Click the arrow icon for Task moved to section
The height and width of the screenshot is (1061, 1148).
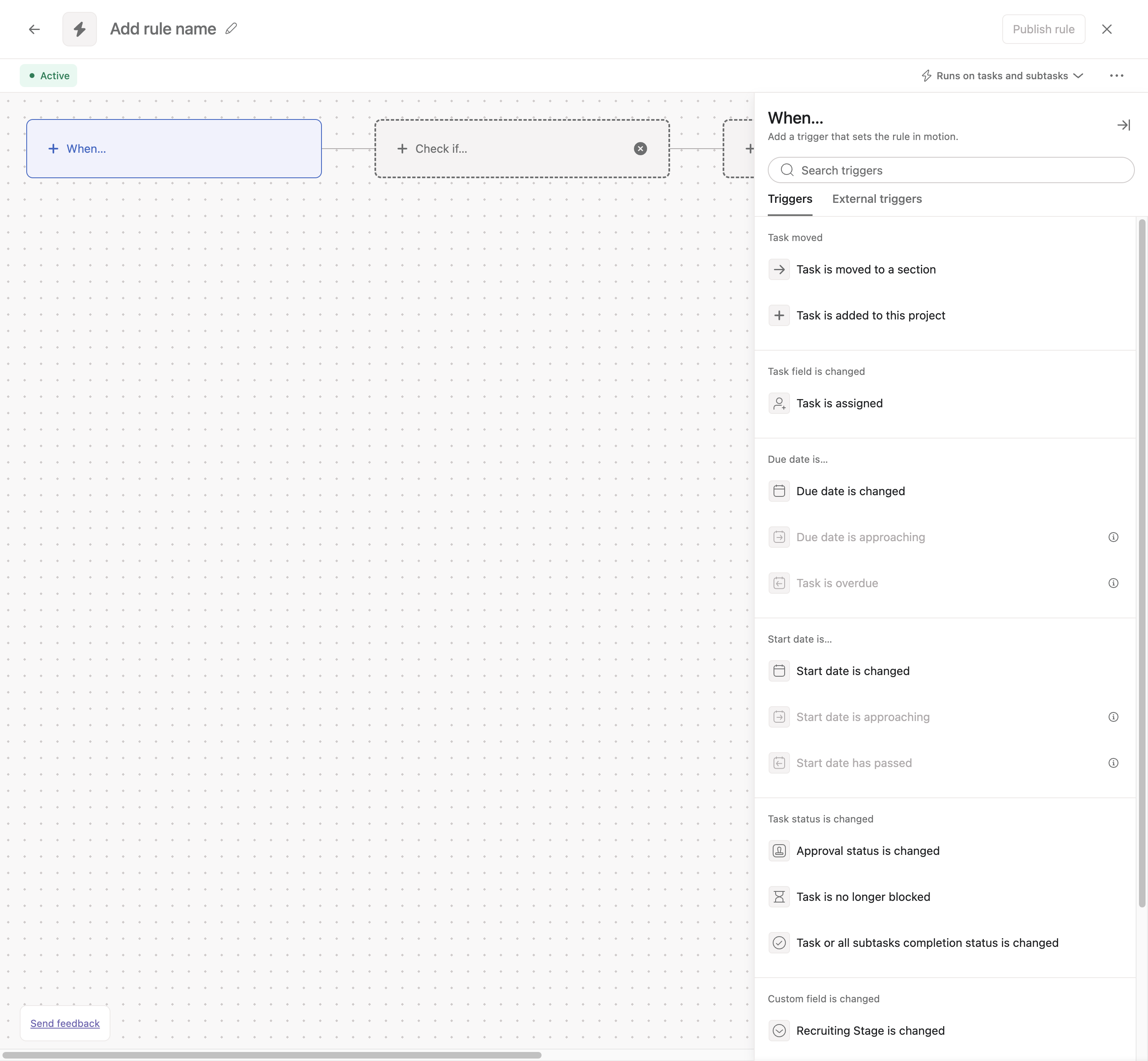pos(779,269)
